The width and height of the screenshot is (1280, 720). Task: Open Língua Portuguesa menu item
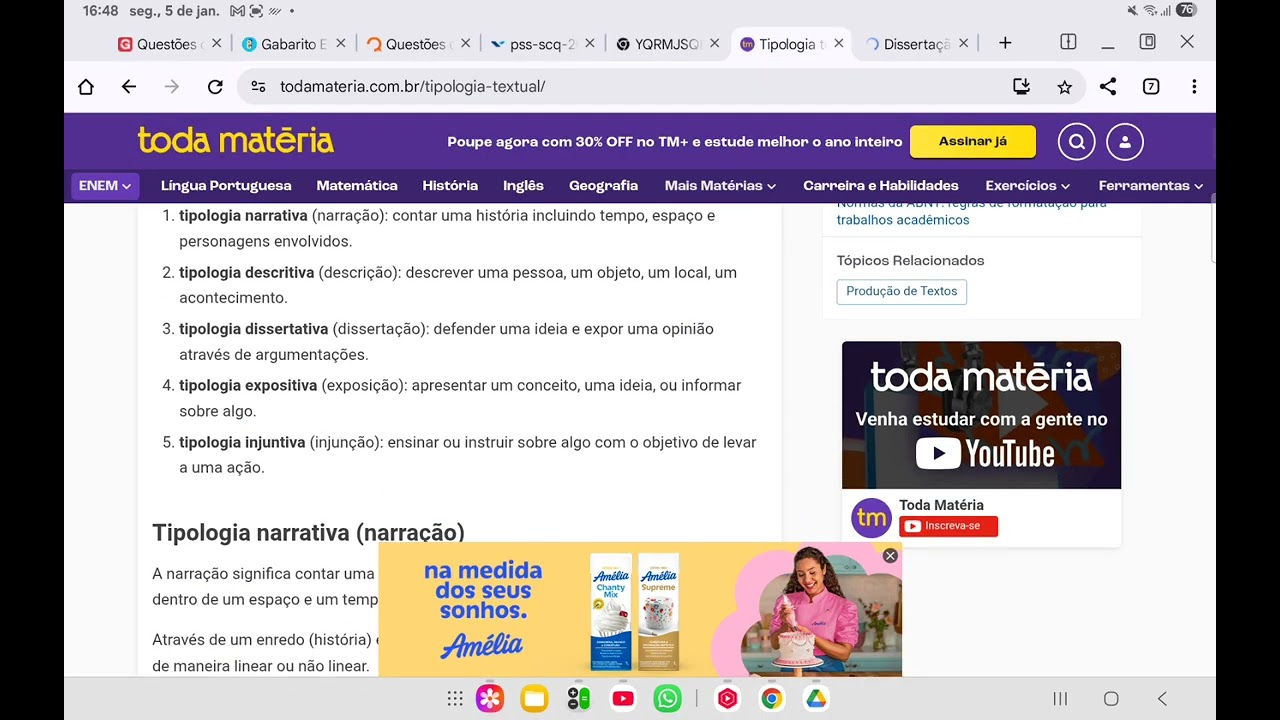click(x=226, y=186)
